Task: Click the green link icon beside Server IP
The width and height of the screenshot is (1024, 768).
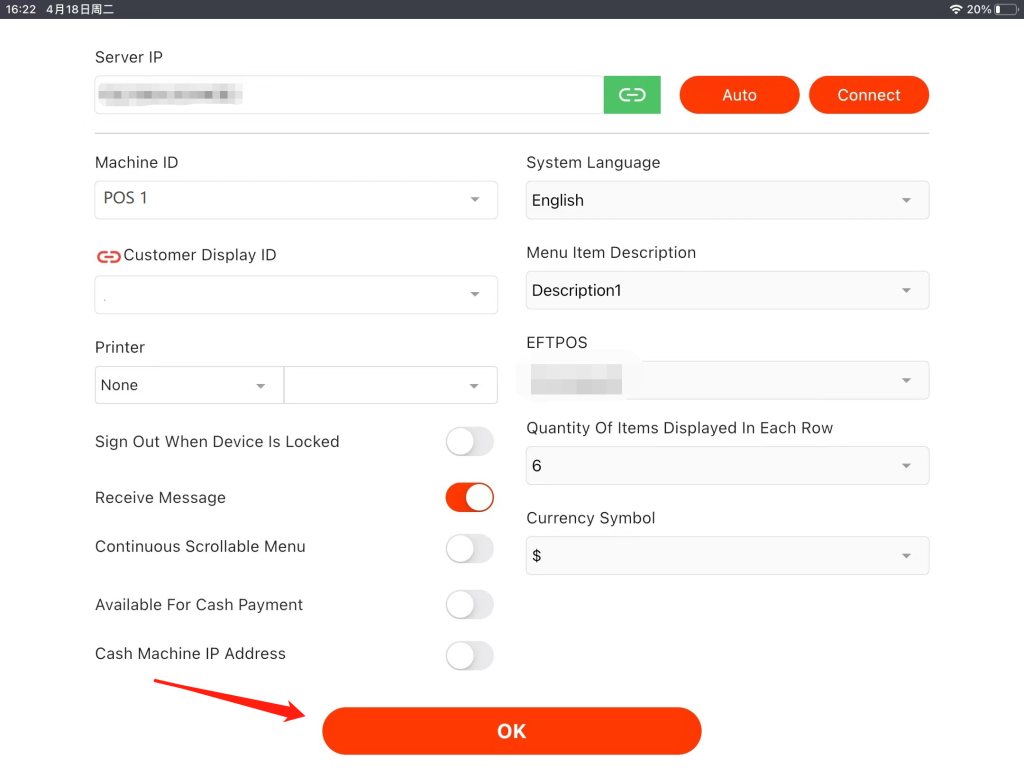Action: tap(631, 95)
